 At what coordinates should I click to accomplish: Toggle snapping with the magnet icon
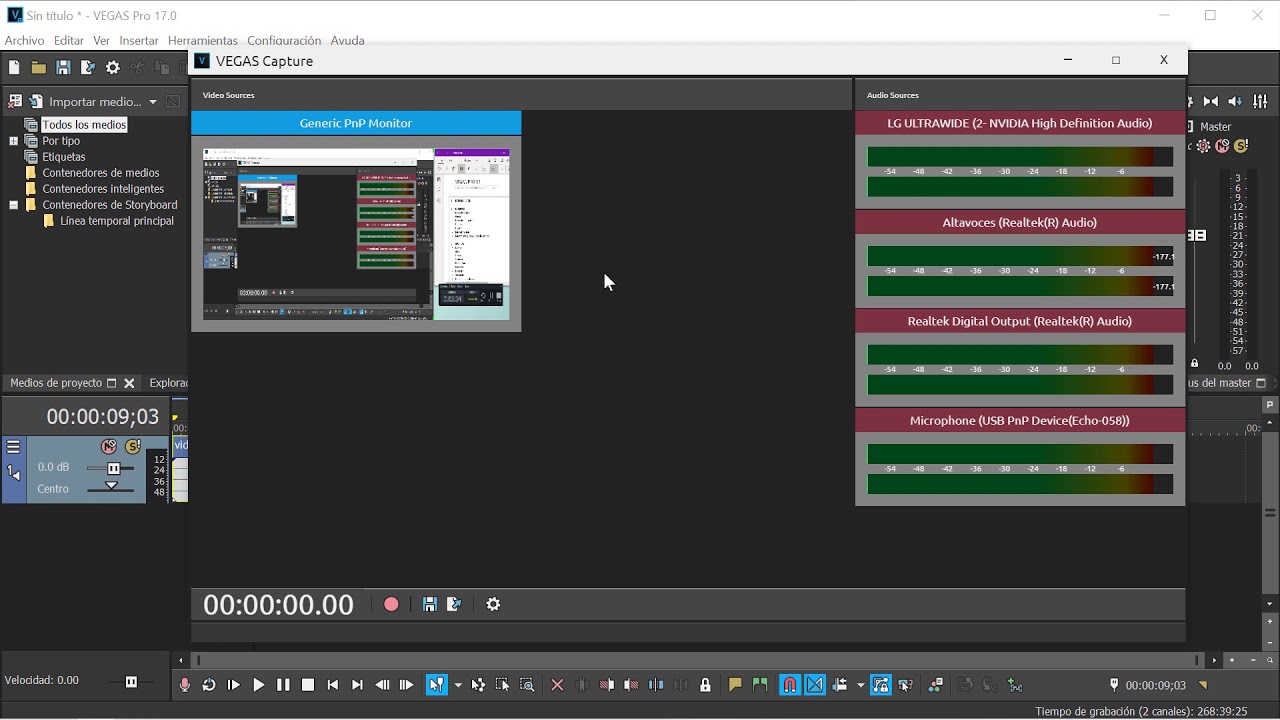pyautogui.click(x=790, y=685)
